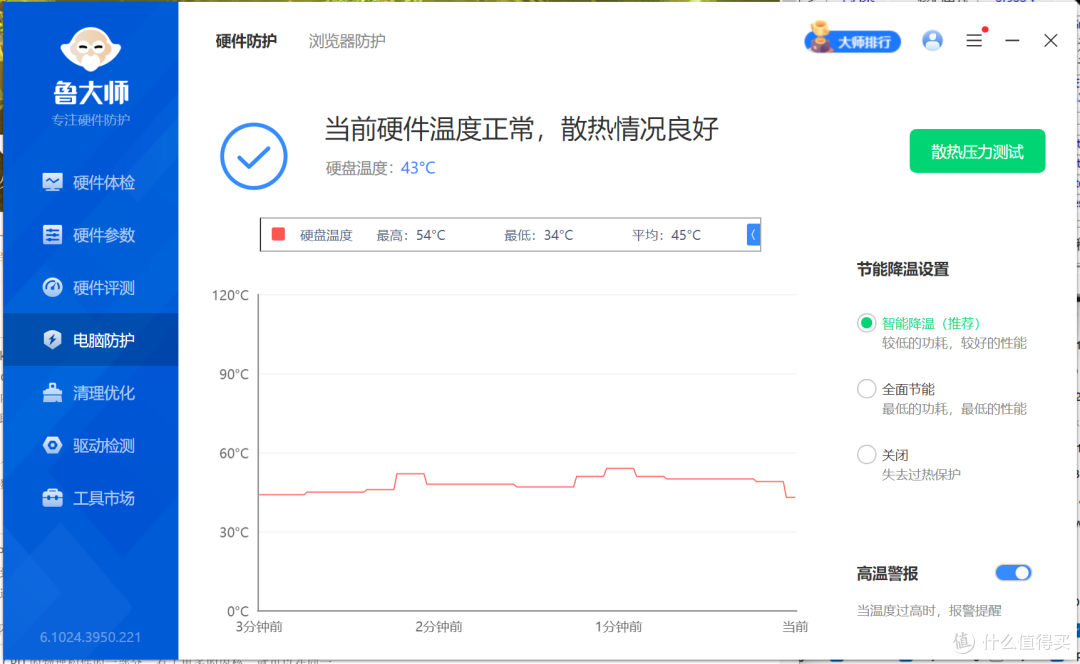The width and height of the screenshot is (1080, 664).
Task: Click the 43°C disk temperature value
Action: [418, 168]
